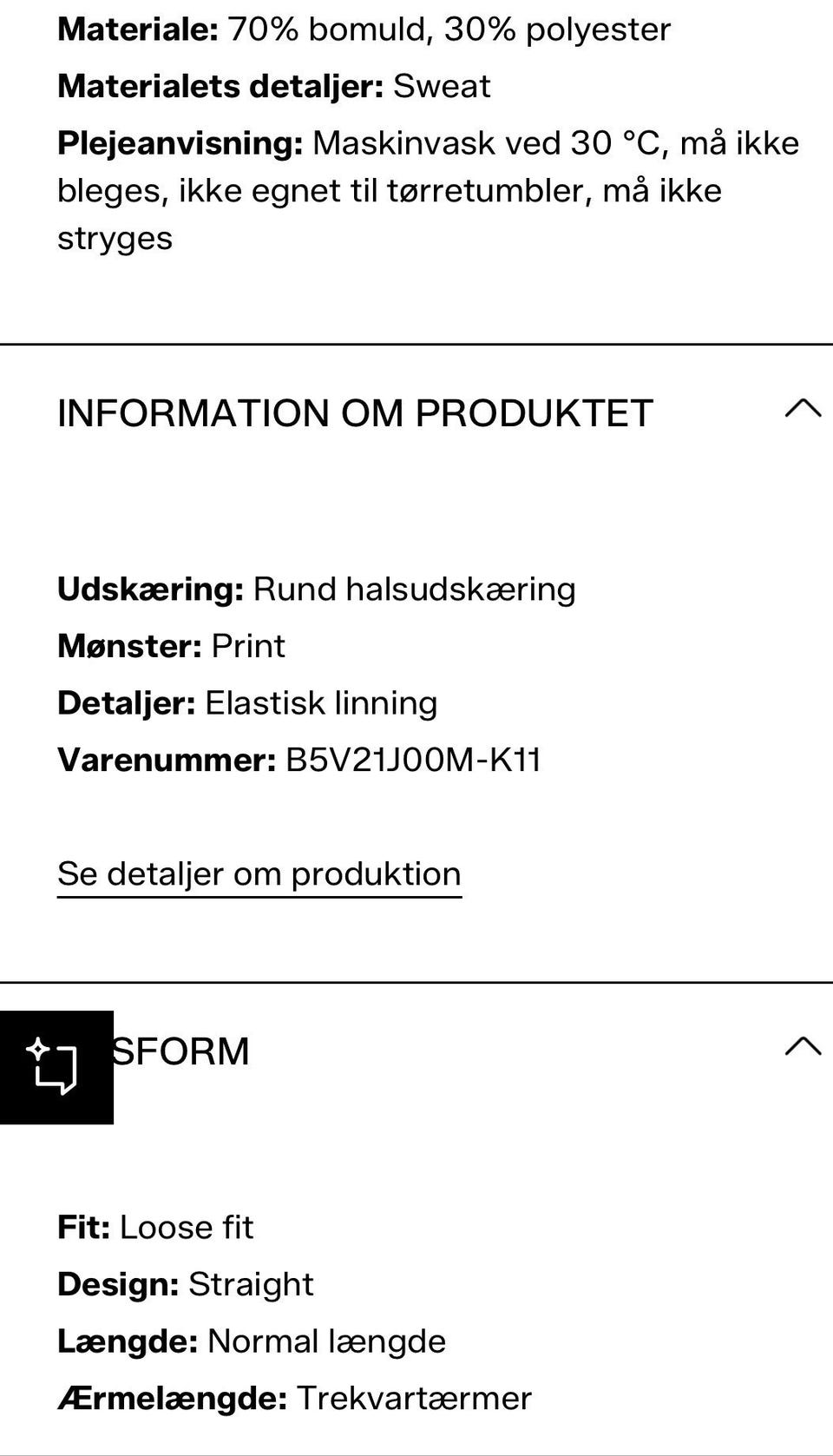The image size is (833, 1456).
Task: Open Se detaljer om produktion link
Action: tap(259, 874)
